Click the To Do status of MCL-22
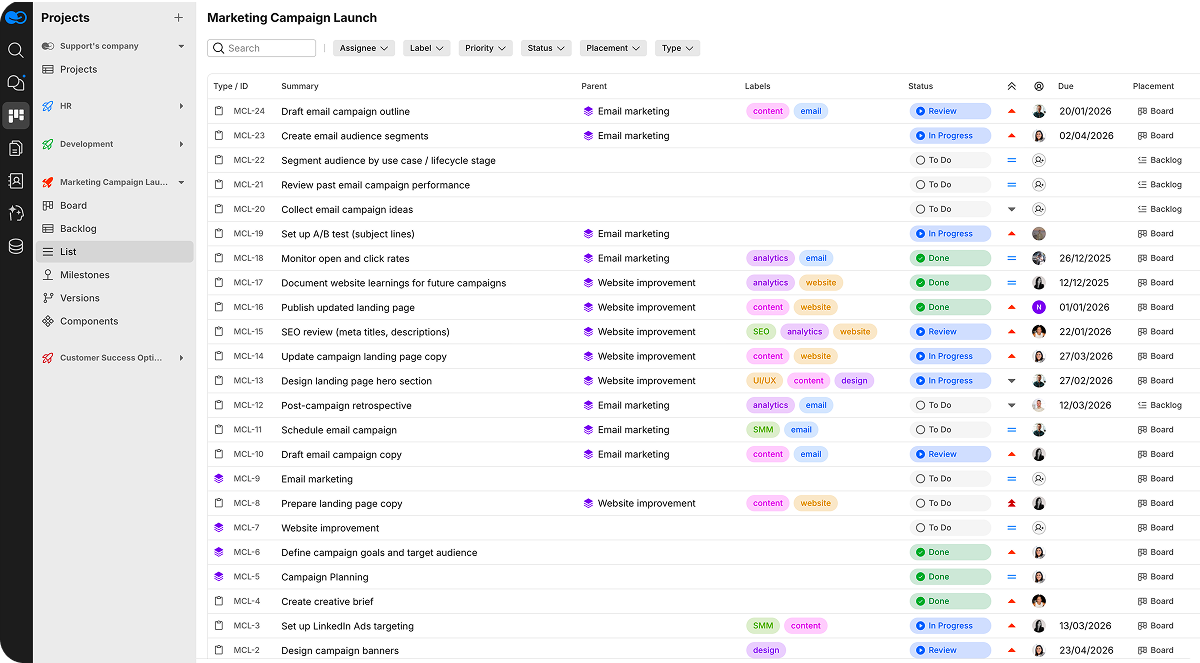1200x663 pixels. click(950, 160)
